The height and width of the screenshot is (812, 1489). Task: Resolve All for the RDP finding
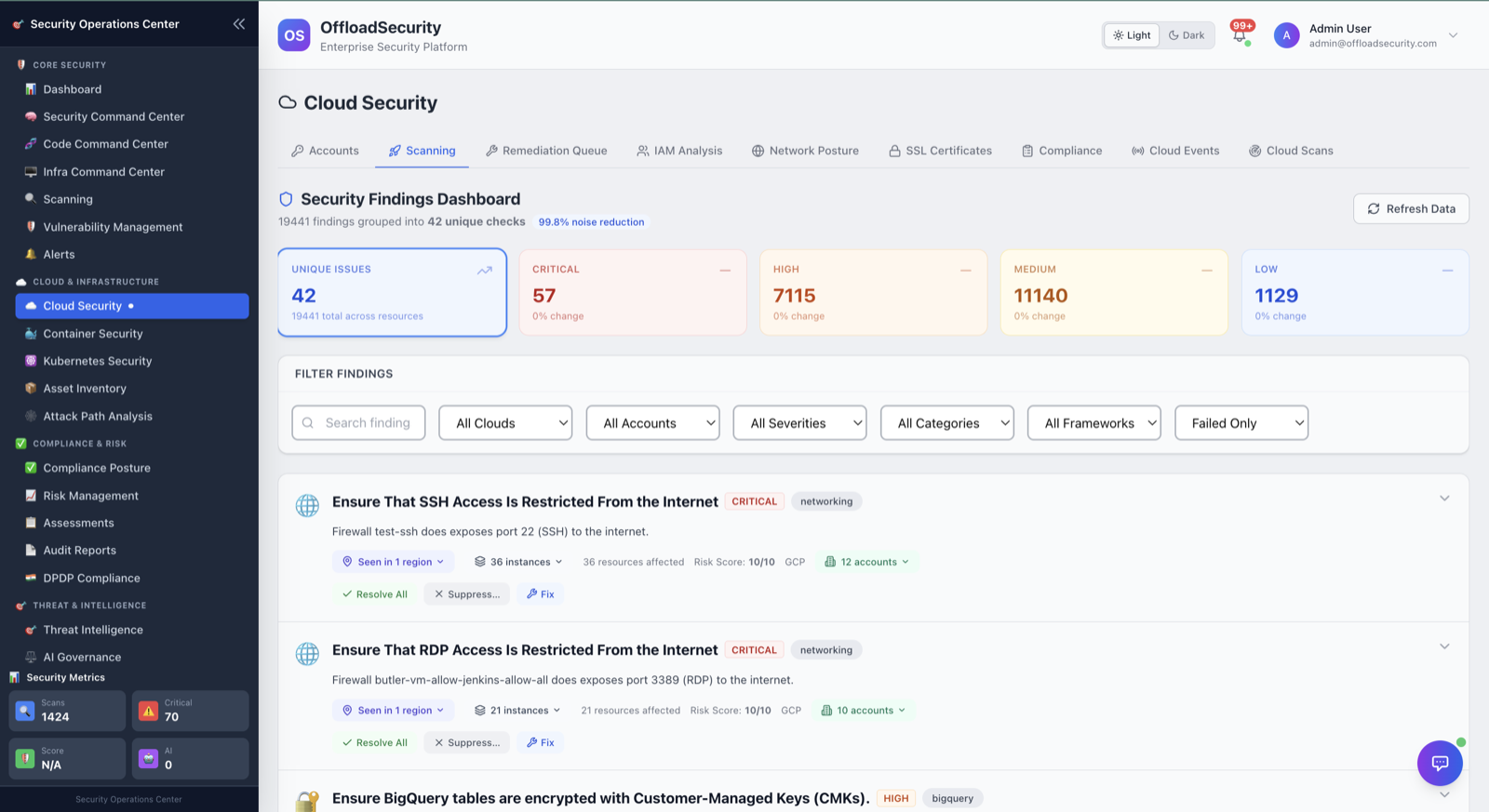[374, 743]
